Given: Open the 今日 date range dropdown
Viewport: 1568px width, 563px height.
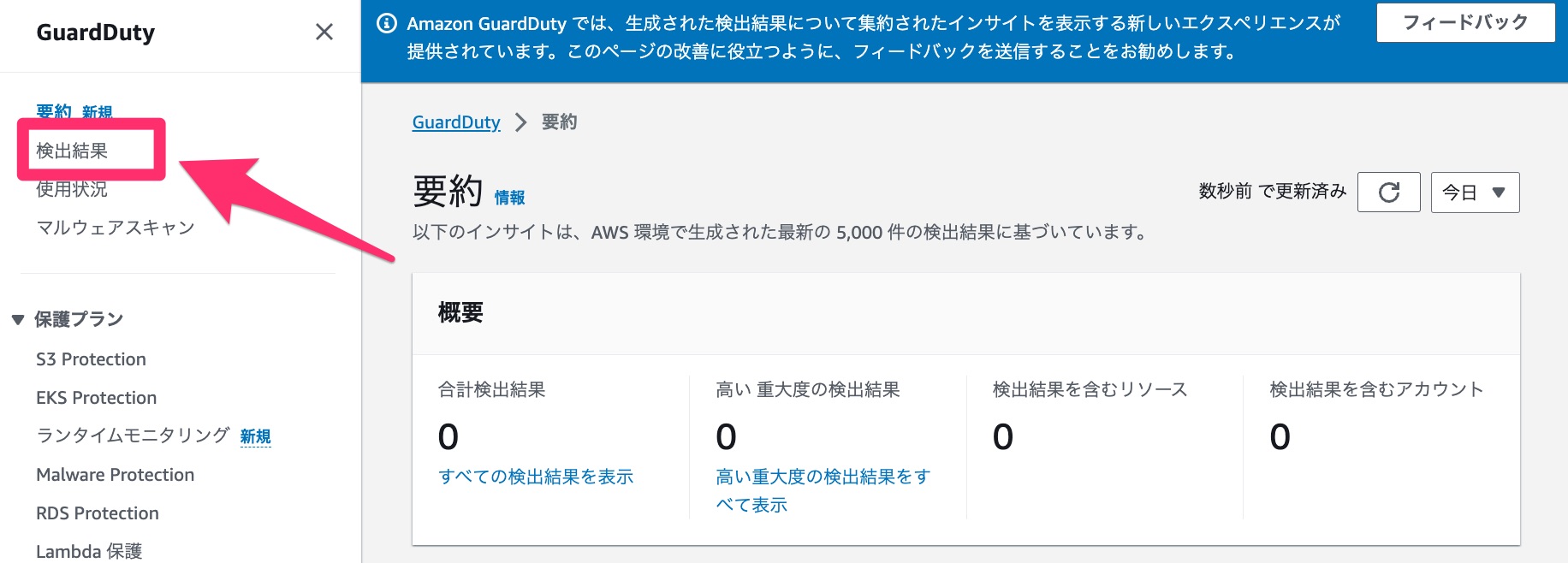Looking at the screenshot, I should pos(1474,192).
